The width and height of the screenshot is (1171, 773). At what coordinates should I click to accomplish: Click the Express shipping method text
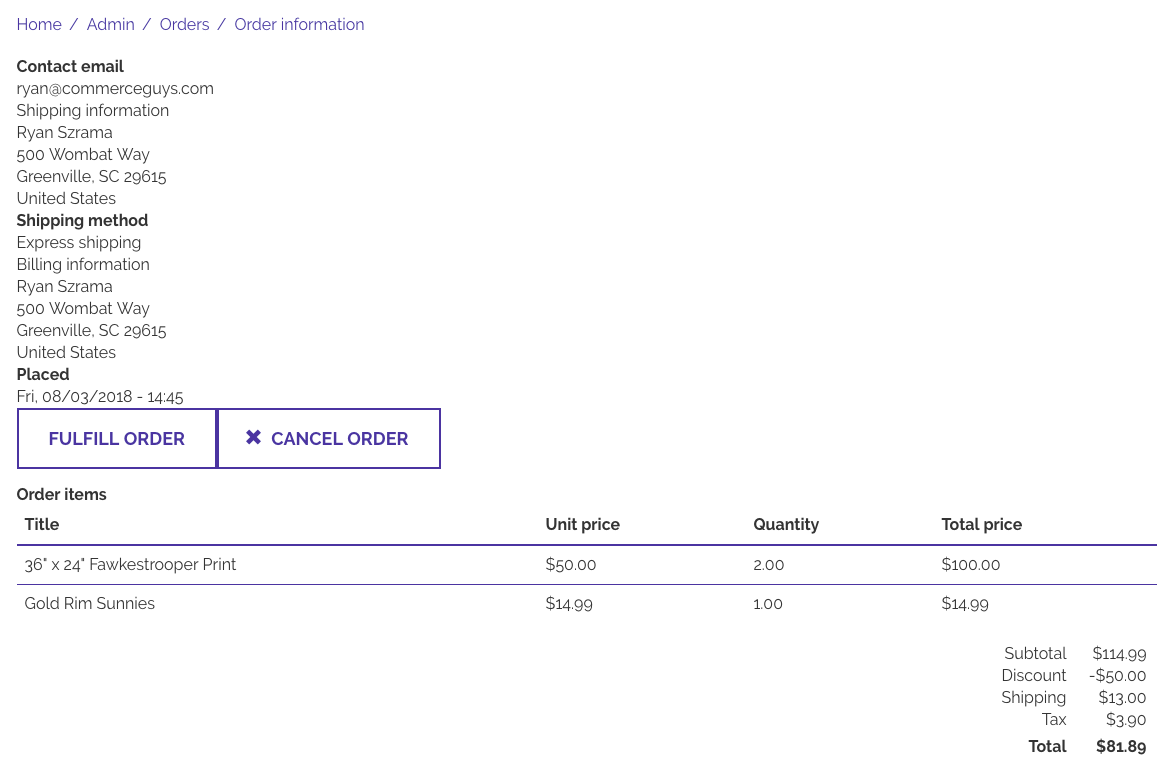78,242
